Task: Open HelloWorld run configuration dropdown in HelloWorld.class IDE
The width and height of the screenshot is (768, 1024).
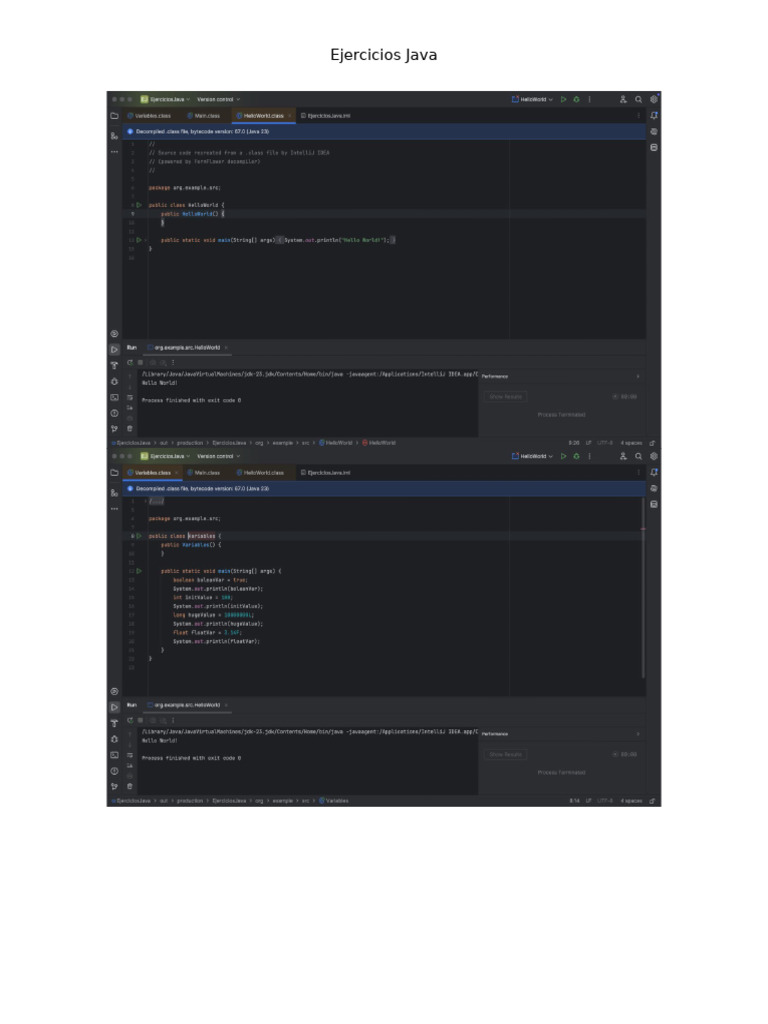Action: pos(532,99)
